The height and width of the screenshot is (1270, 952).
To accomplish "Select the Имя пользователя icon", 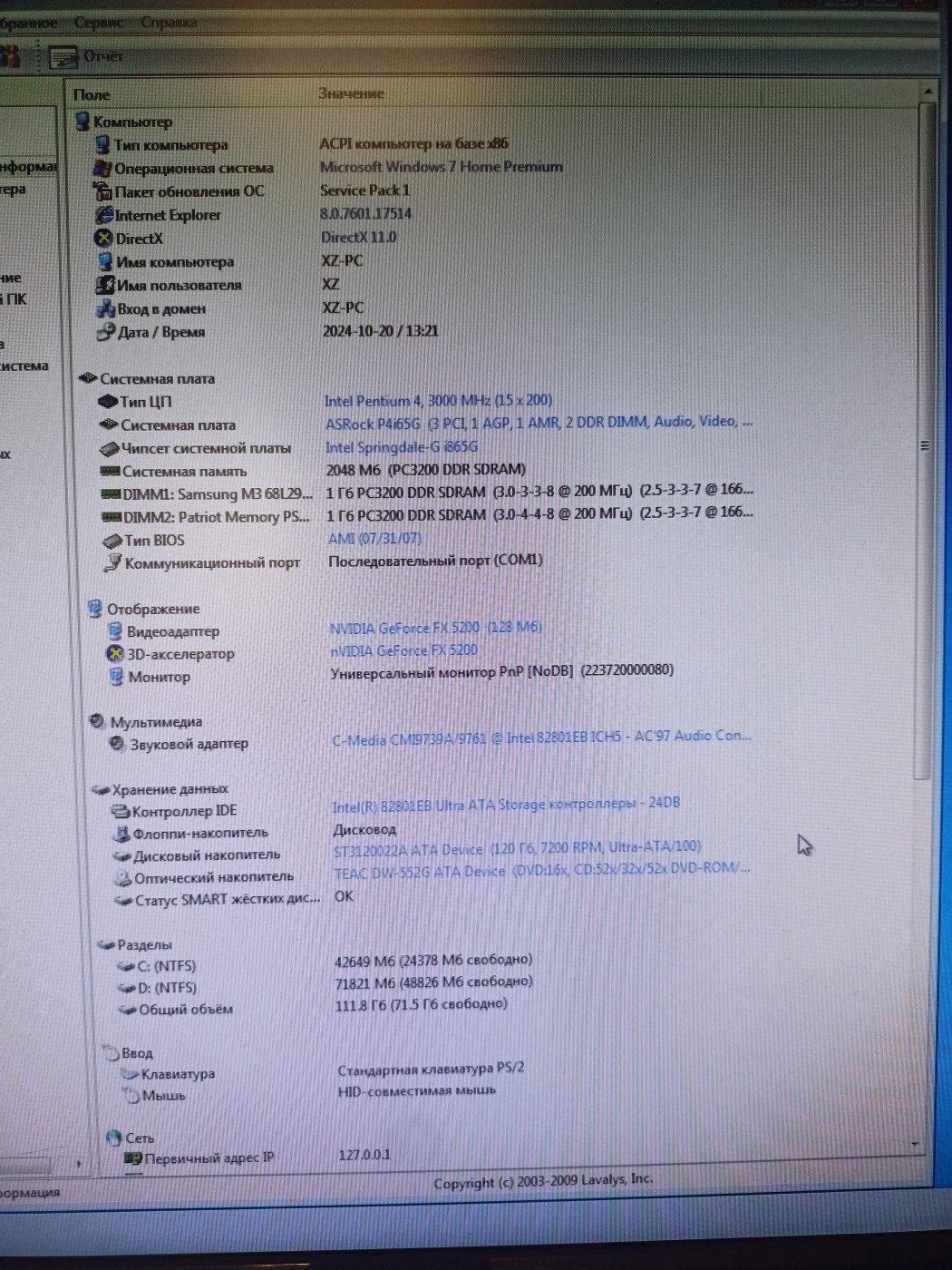I will coord(105,285).
